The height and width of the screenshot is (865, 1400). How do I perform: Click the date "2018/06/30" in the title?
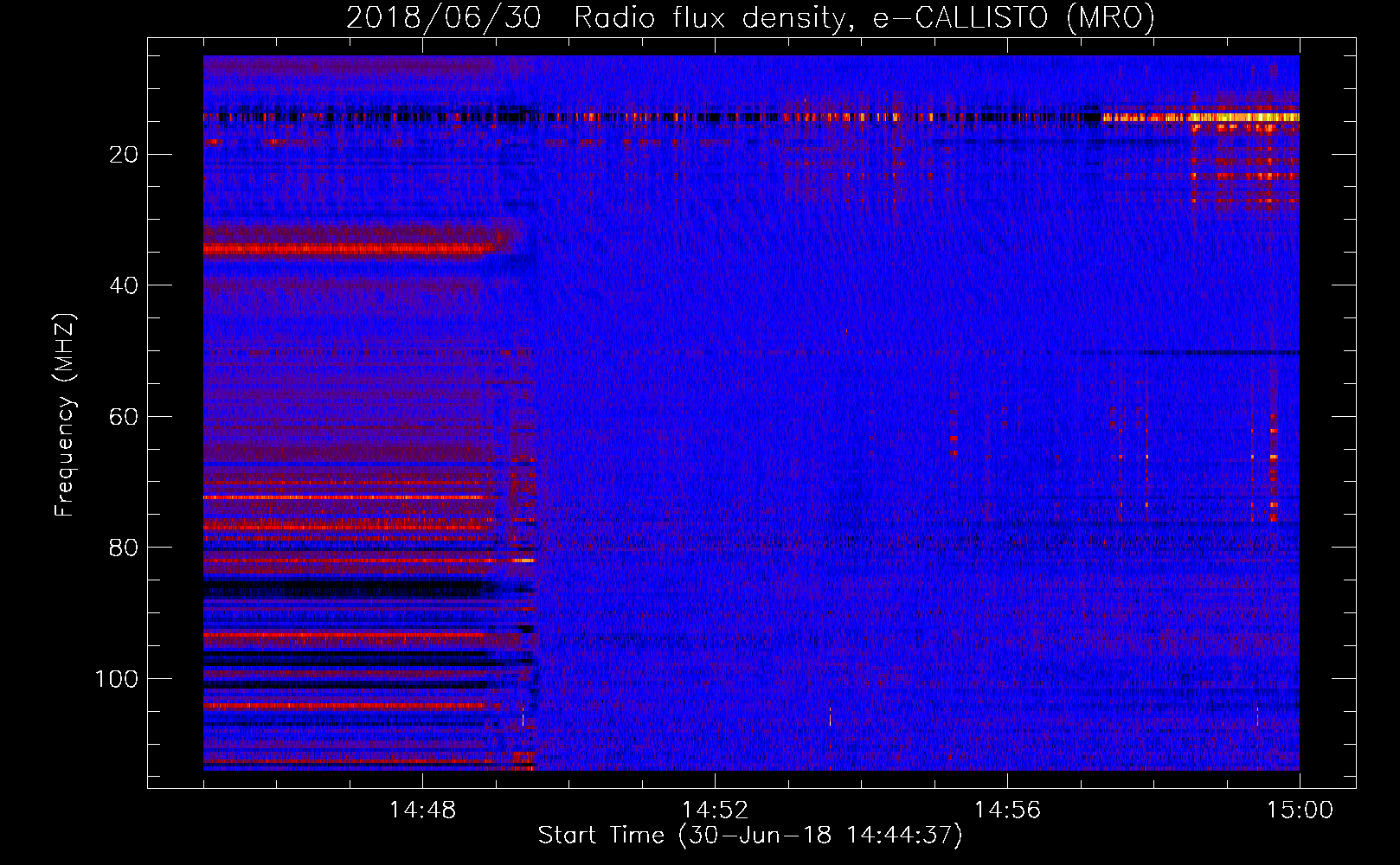444,17
